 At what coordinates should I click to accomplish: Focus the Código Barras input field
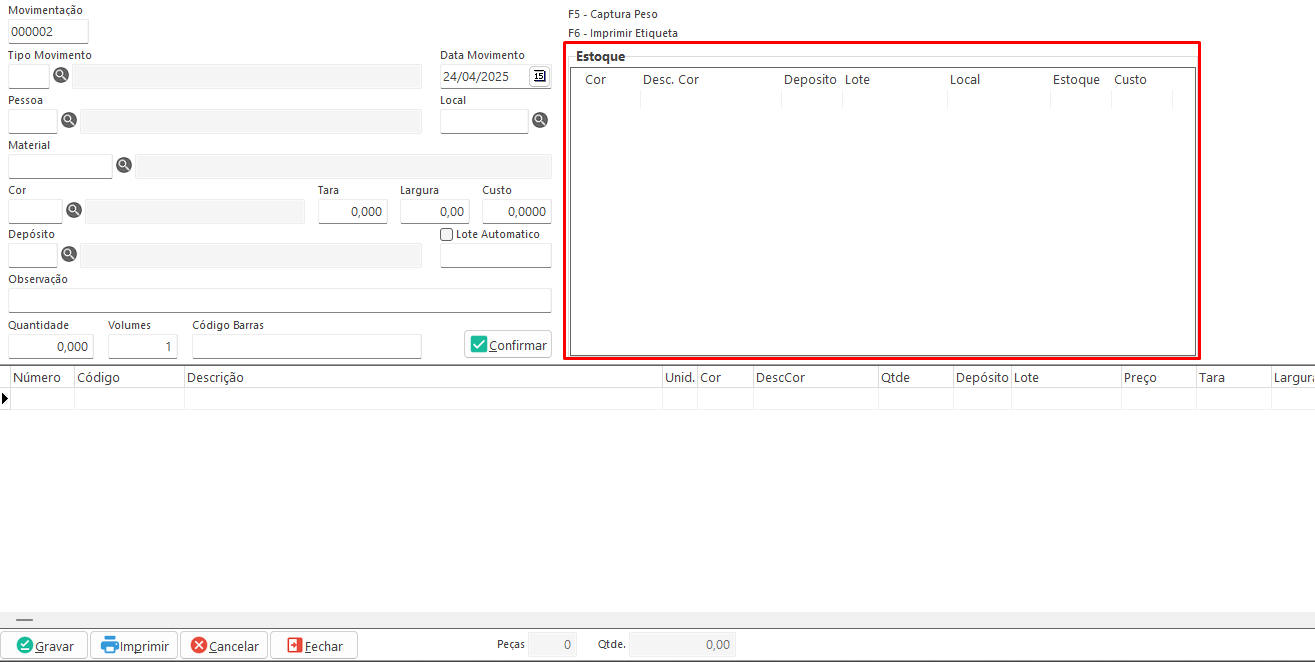click(306, 346)
